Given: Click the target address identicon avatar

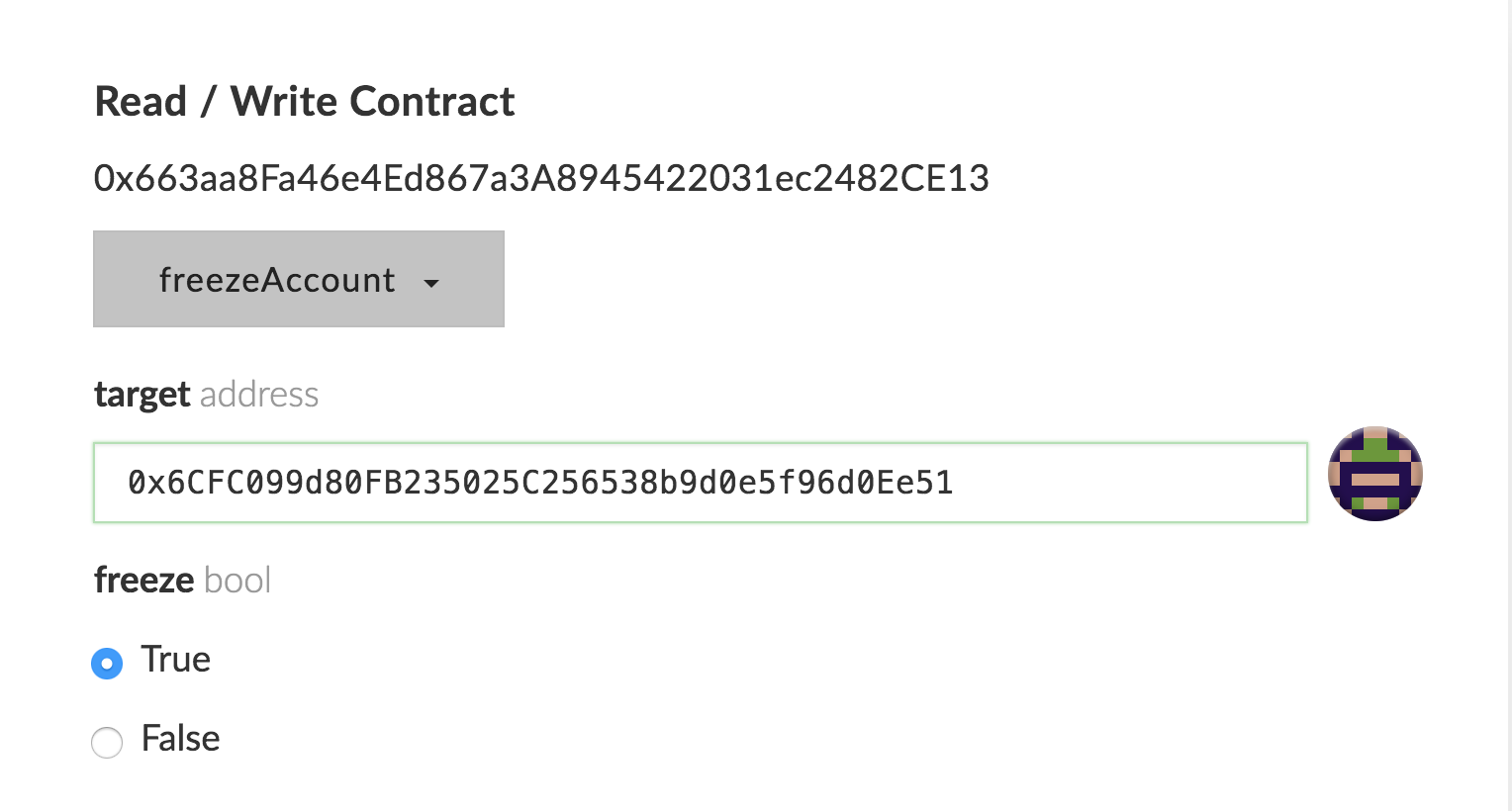Looking at the screenshot, I should click(x=1374, y=474).
